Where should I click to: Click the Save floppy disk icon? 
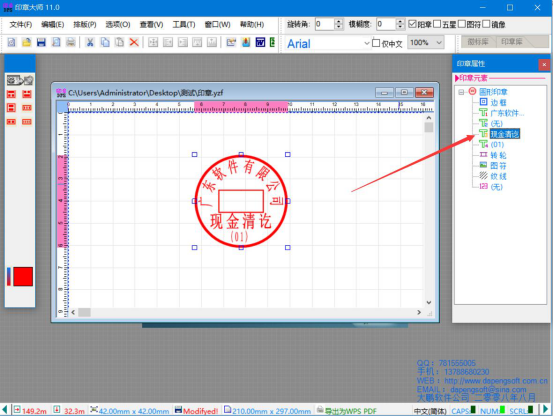coord(41,43)
